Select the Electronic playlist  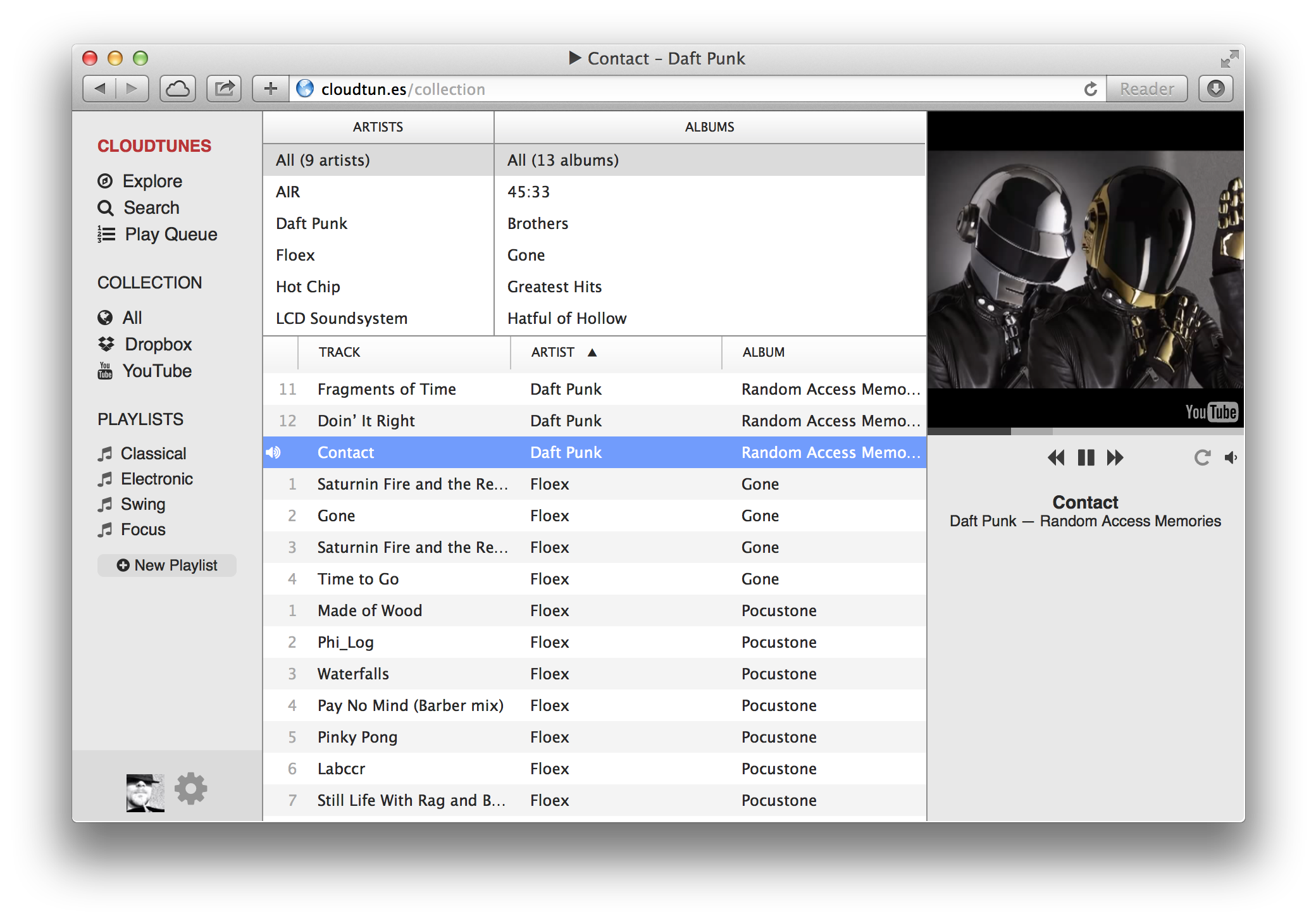155,478
